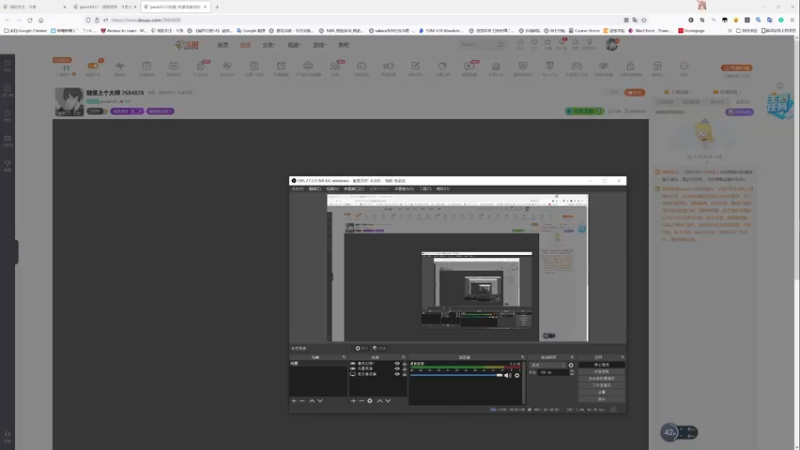Expand the 游戏 menu in Douyu navigation
The width and height of the screenshot is (800, 450).
[319, 45]
